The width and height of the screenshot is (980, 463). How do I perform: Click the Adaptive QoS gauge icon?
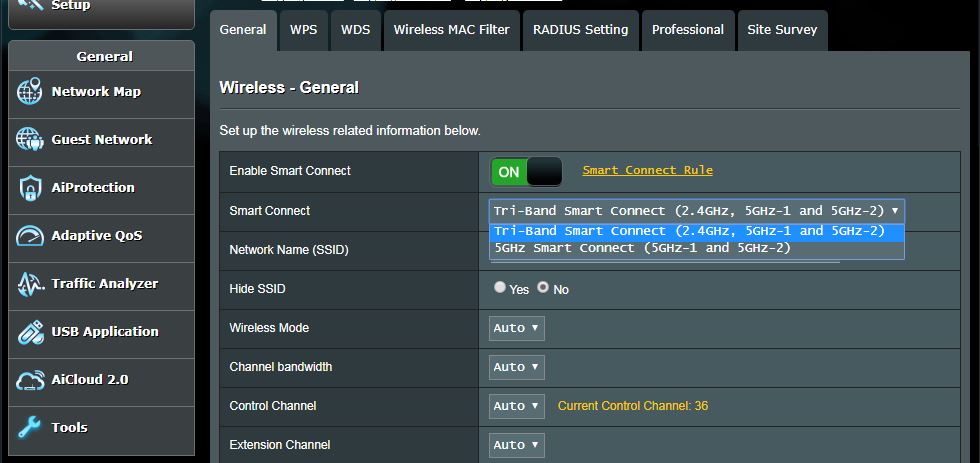tap(29, 236)
